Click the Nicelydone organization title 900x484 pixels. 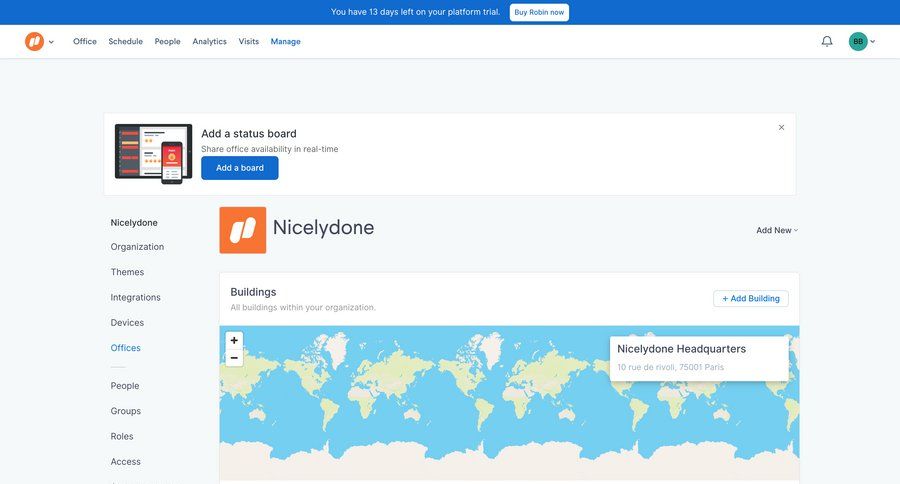click(323, 228)
